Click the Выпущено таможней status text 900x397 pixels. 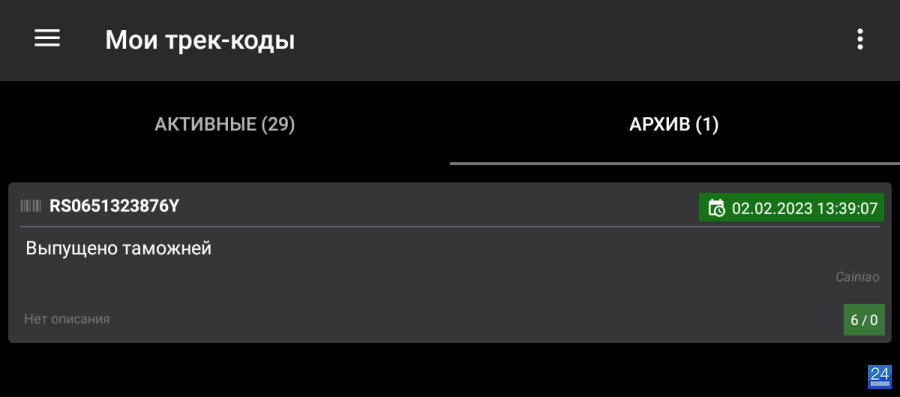(x=119, y=248)
